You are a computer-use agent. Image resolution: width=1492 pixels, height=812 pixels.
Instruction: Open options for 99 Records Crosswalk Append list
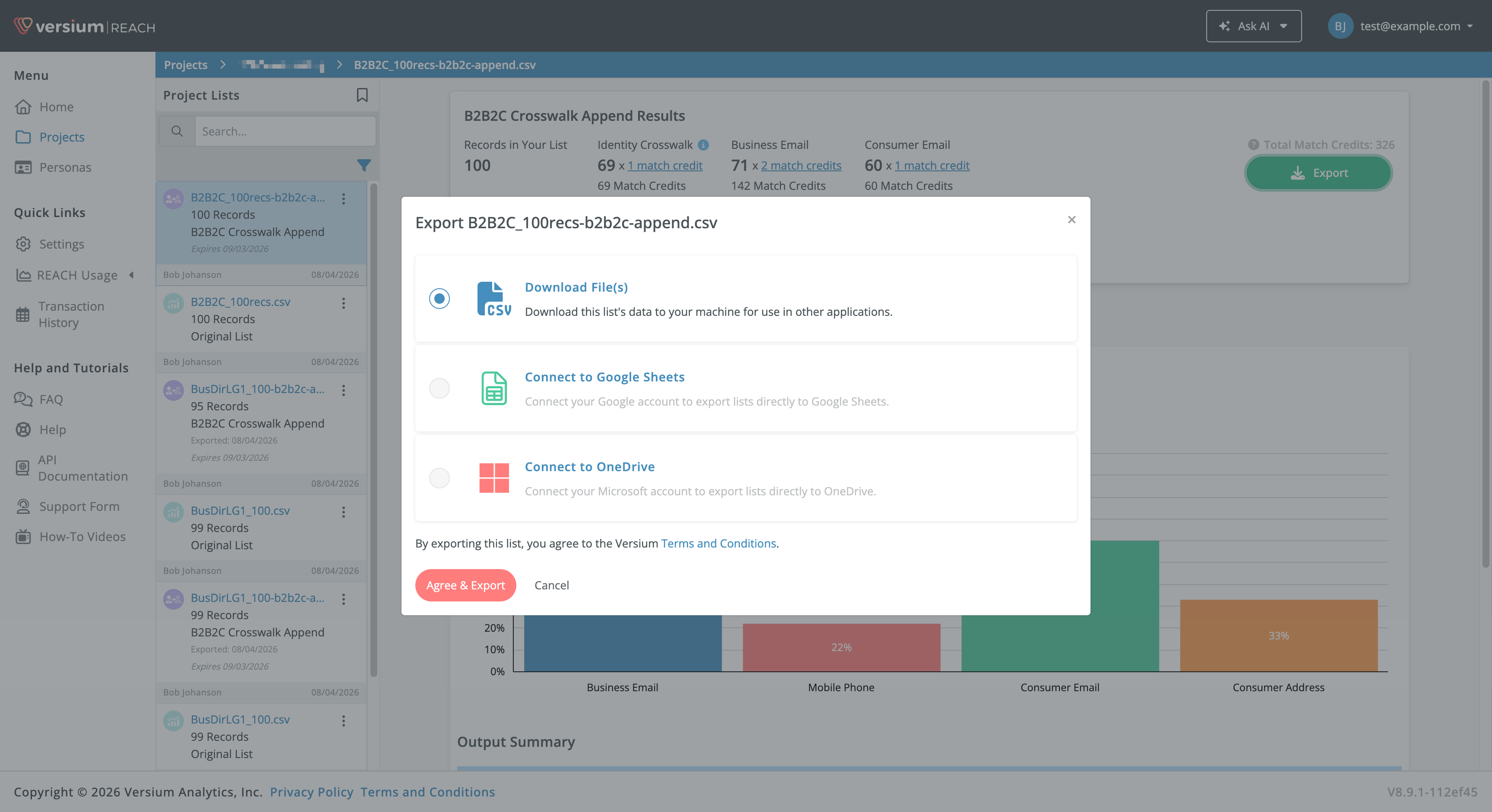click(x=344, y=599)
